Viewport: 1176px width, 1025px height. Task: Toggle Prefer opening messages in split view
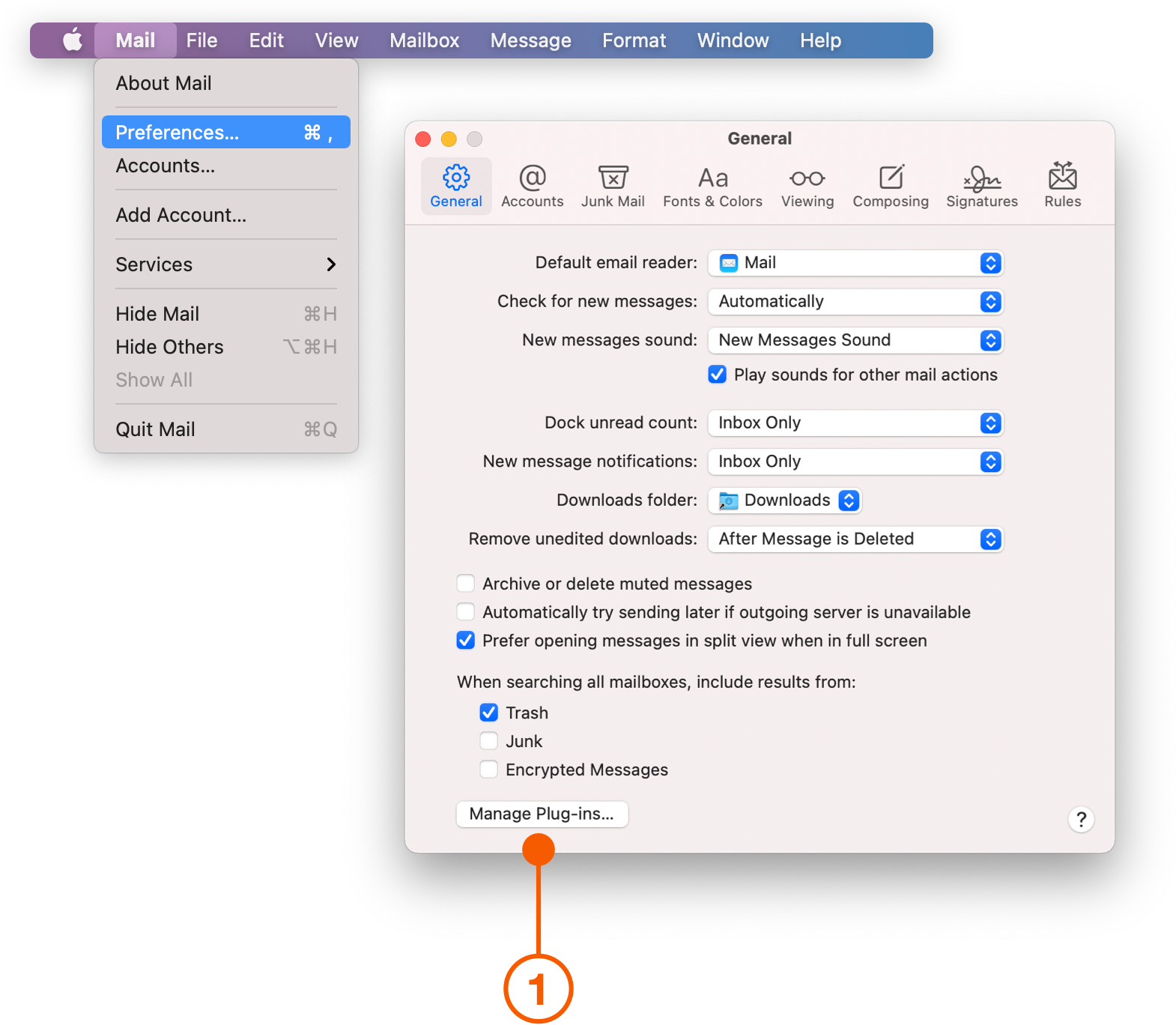pyautogui.click(x=466, y=640)
